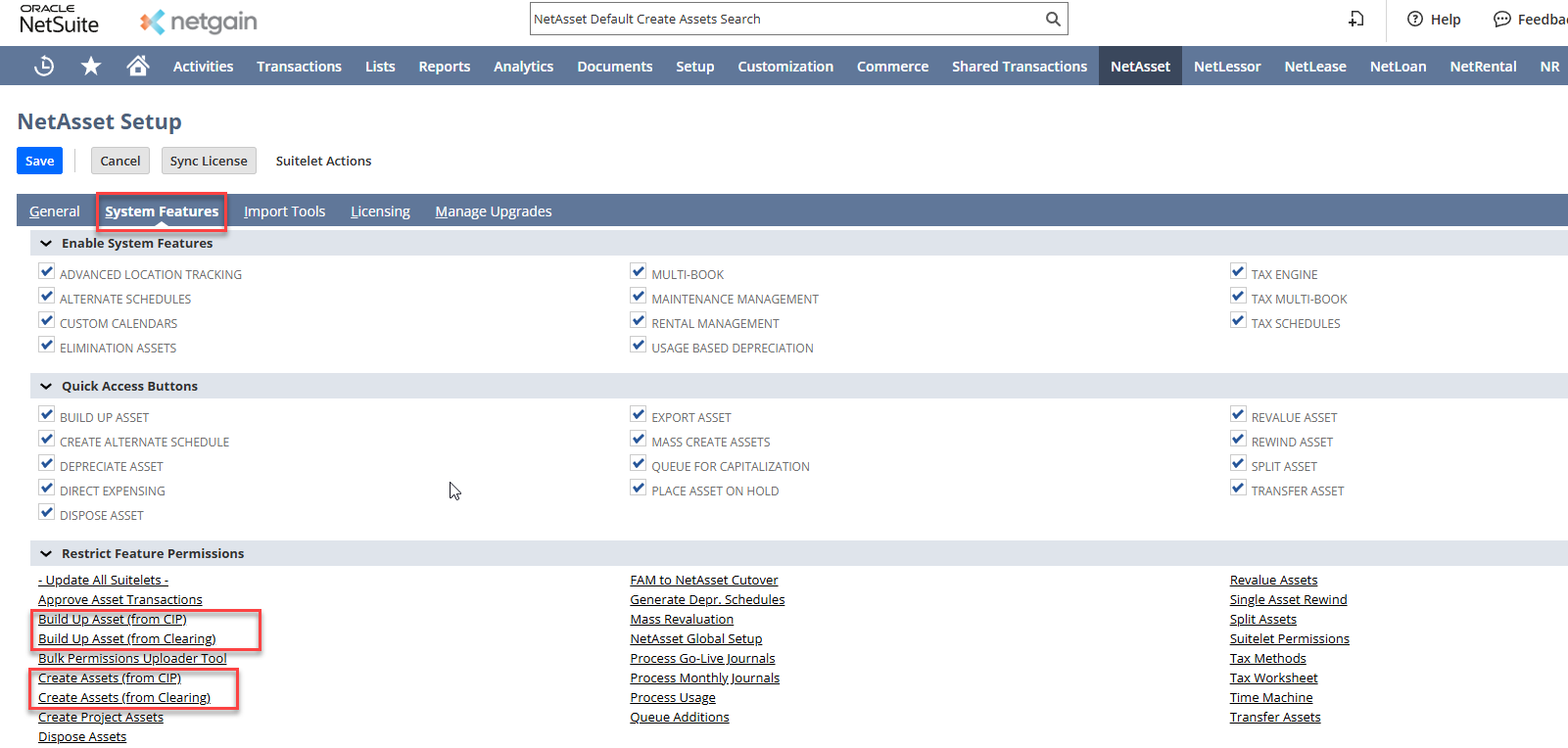Image resolution: width=1568 pixels, height=748 pixels.
Task: Toggle the Multi-Book checkbox
Action: (639, 272)
